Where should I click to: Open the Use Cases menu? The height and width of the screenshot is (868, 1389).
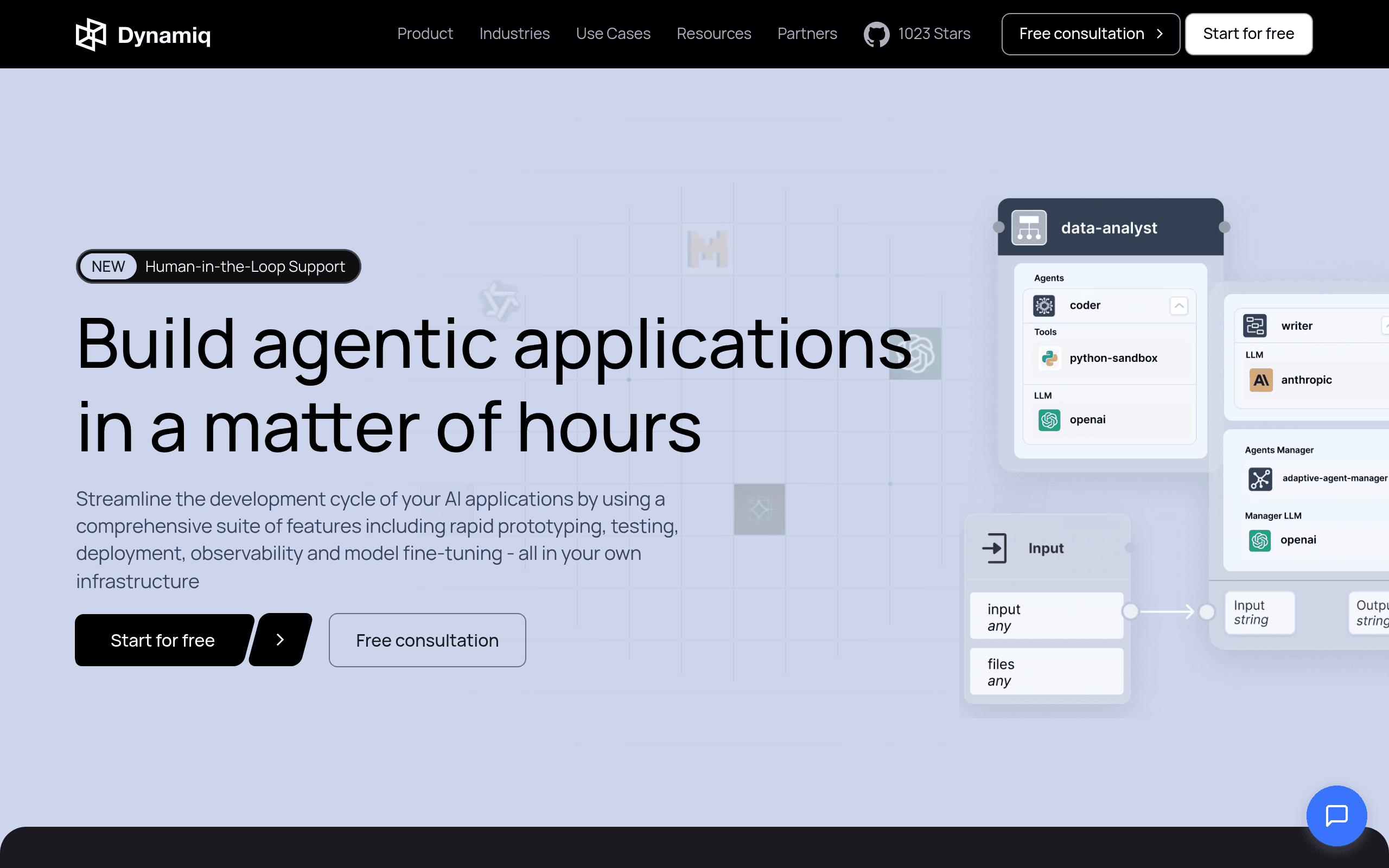pyautogui.click(x=613, y=34)
